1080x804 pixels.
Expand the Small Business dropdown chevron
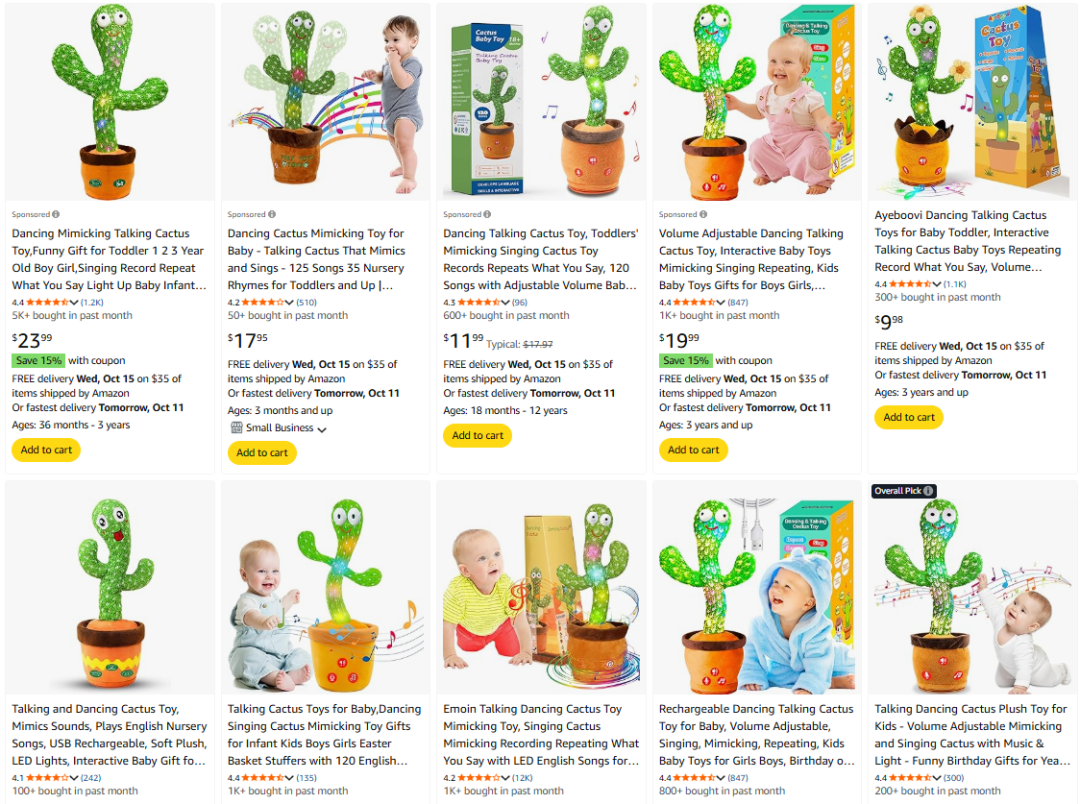coord(322,429)
